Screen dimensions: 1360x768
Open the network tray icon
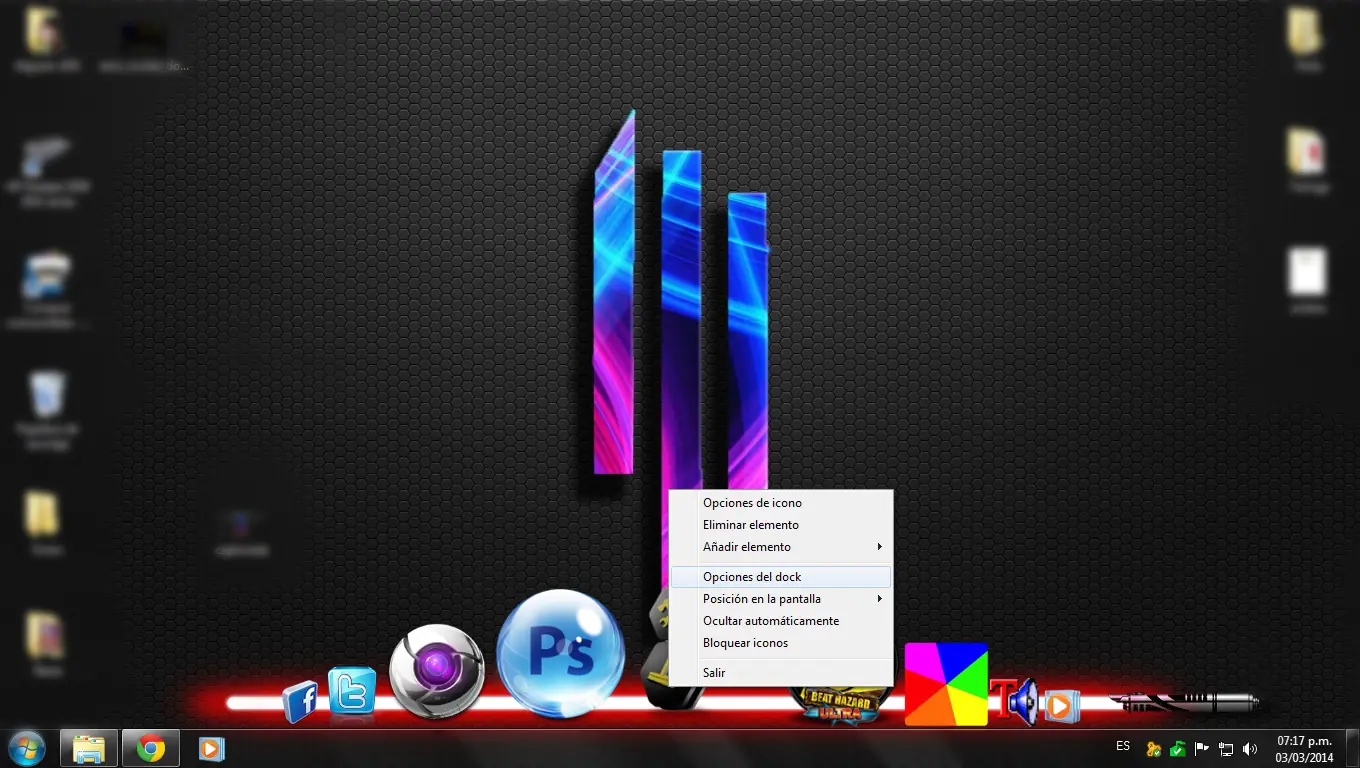click(x=1226, y=749)
